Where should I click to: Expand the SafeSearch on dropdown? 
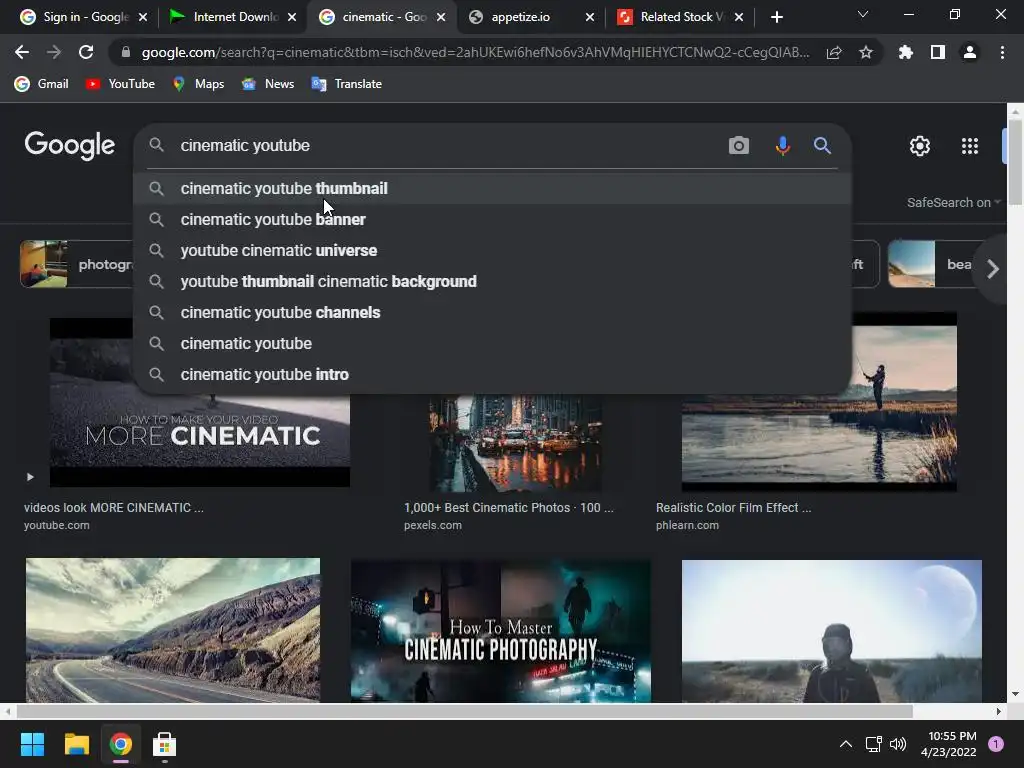click(953, 202)
